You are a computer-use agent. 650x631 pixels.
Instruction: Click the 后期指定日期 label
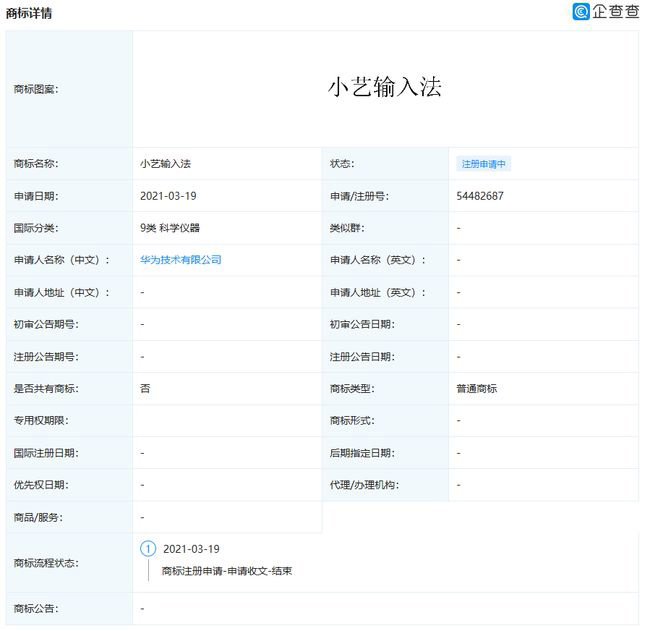362,453
